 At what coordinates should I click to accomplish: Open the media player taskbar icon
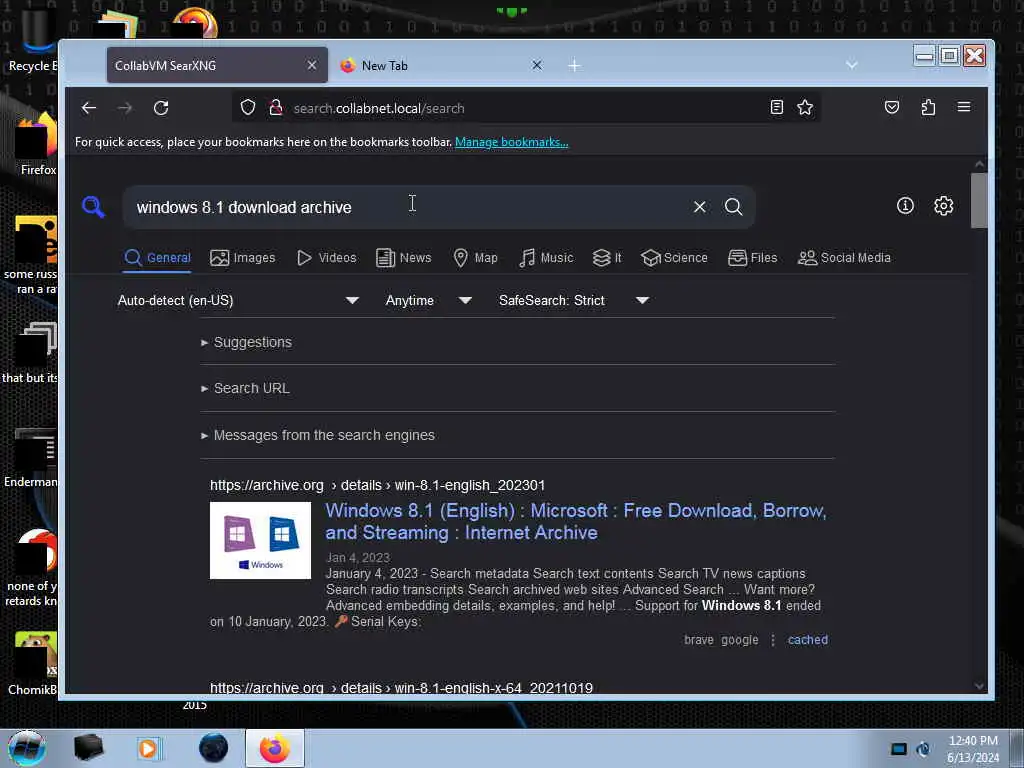coord(148,748)
